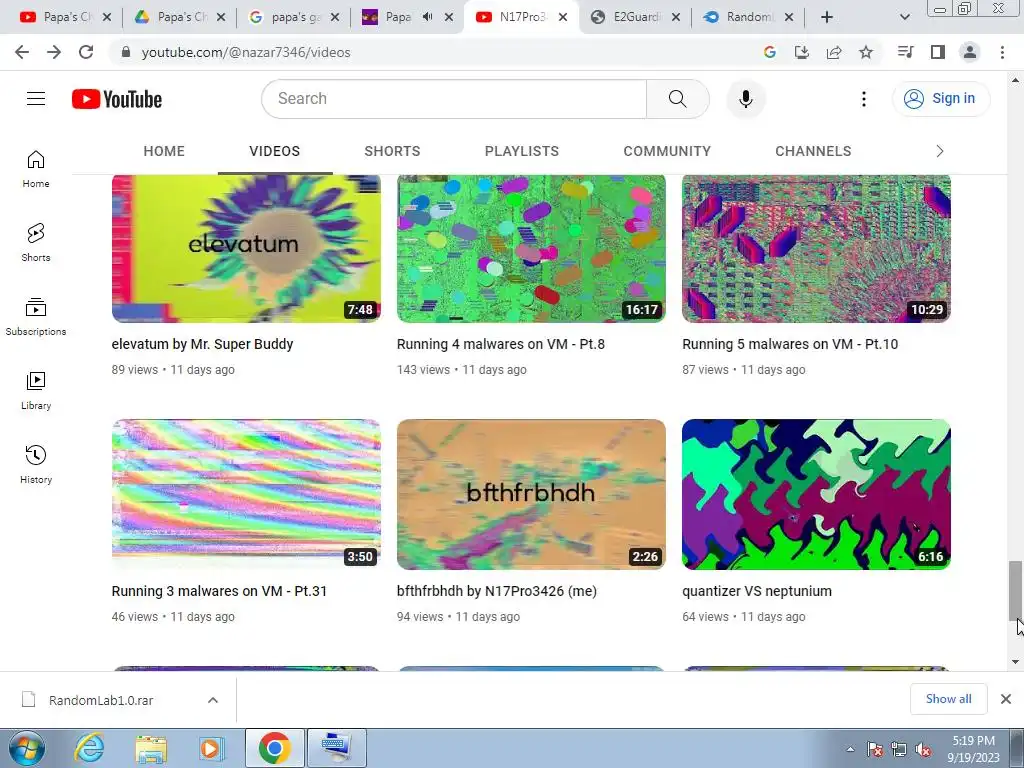The width and height of the screenshot is (1024, 768).
Task: Switch to HOME channel tab
Action: pyautogui.click(x=164, y=151)
